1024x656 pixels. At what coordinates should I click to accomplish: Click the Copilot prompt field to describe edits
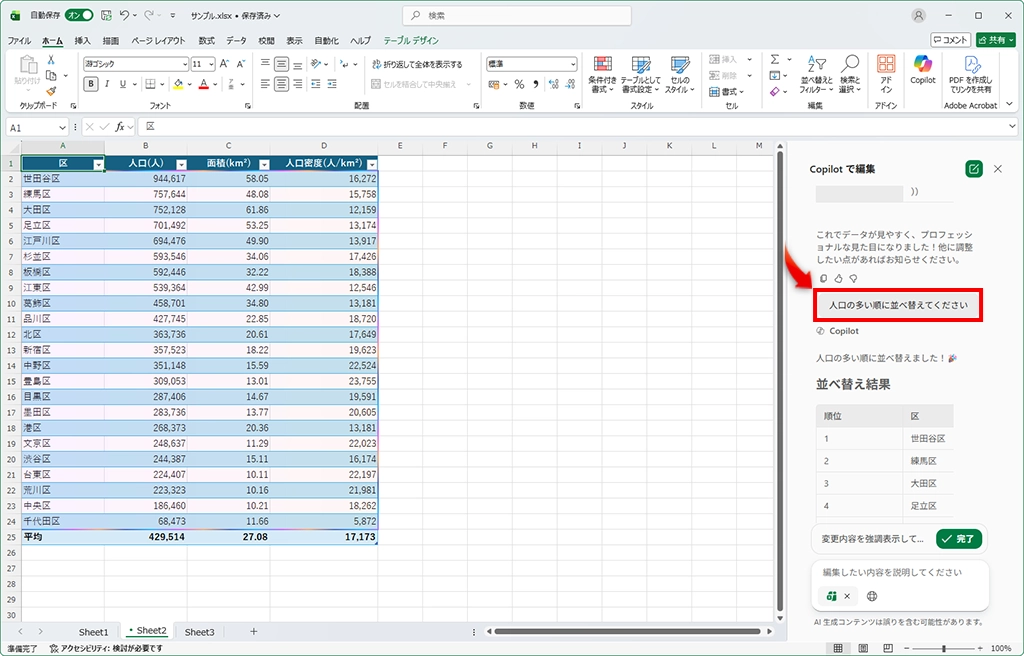click(x=892, y=573)
